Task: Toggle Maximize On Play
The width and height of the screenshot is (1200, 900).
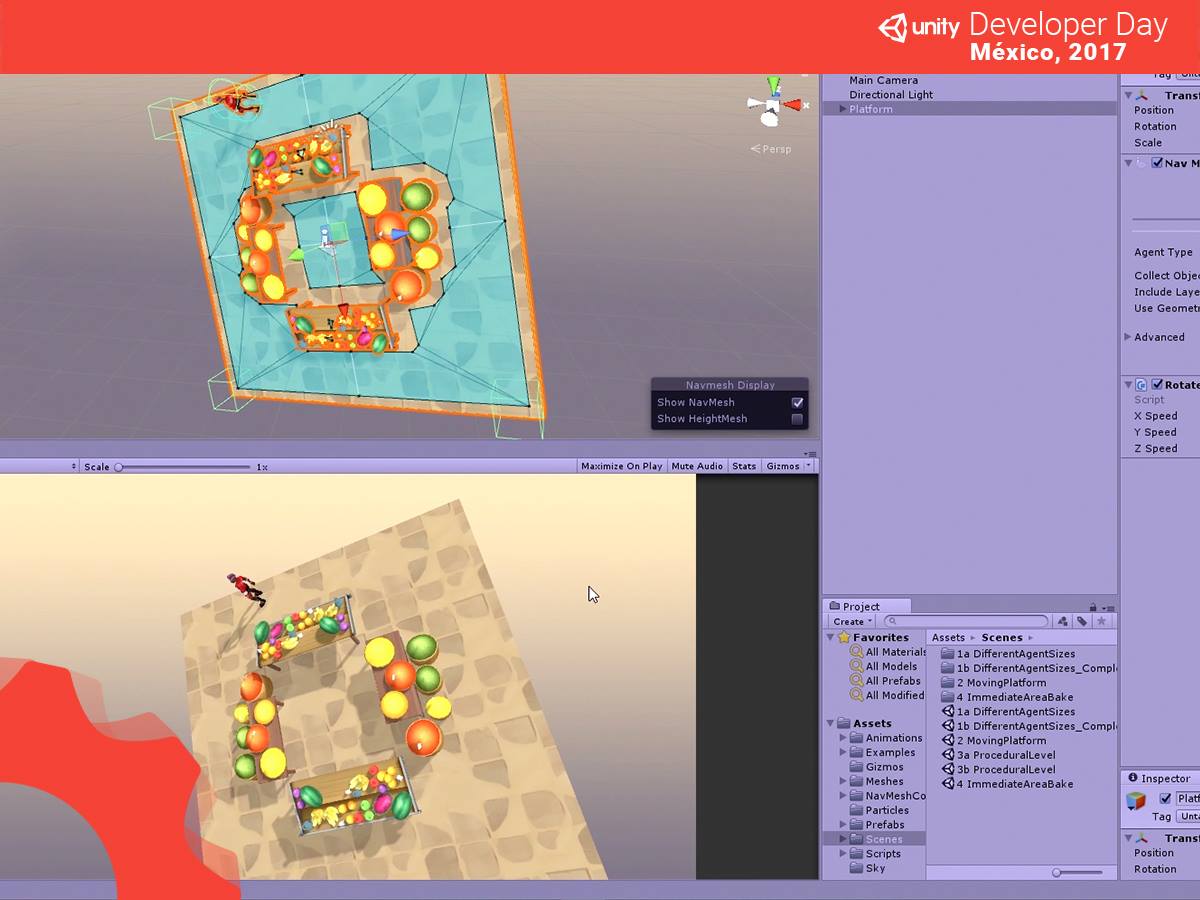Action: [x=621, y=466]
